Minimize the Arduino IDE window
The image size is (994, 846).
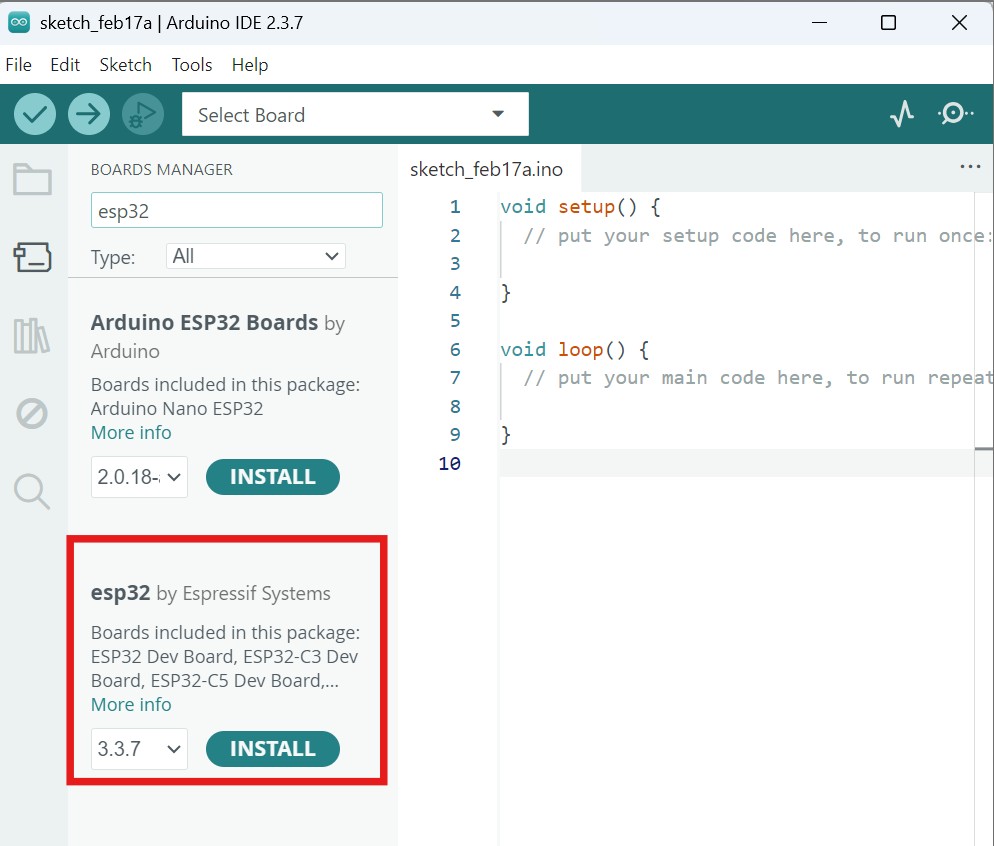coord(820,22)
